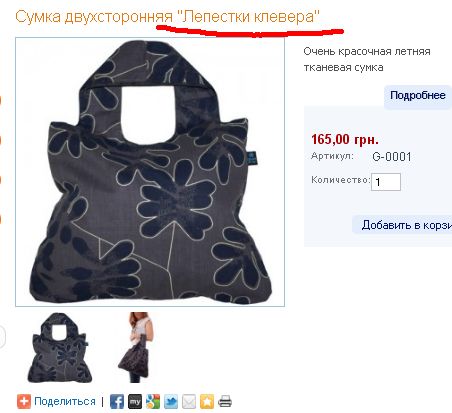Print the page with the printer icon
This screenshot has width=452, height=413.
[x=225, y=401]
